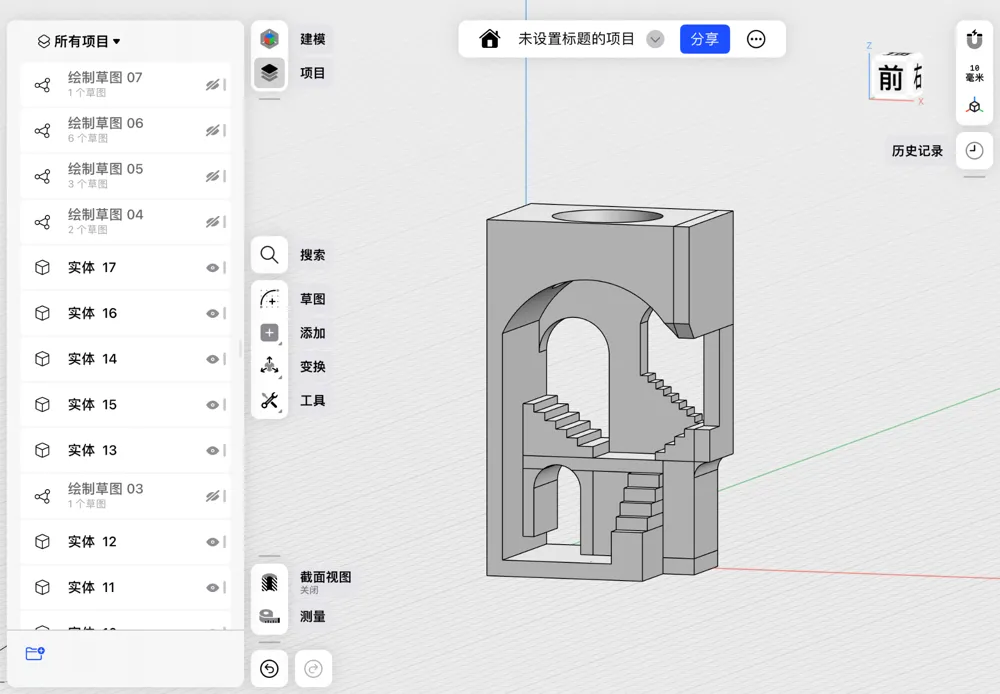
Task: Hide 实体 12 with its eye icon
Action: (212, 542)
